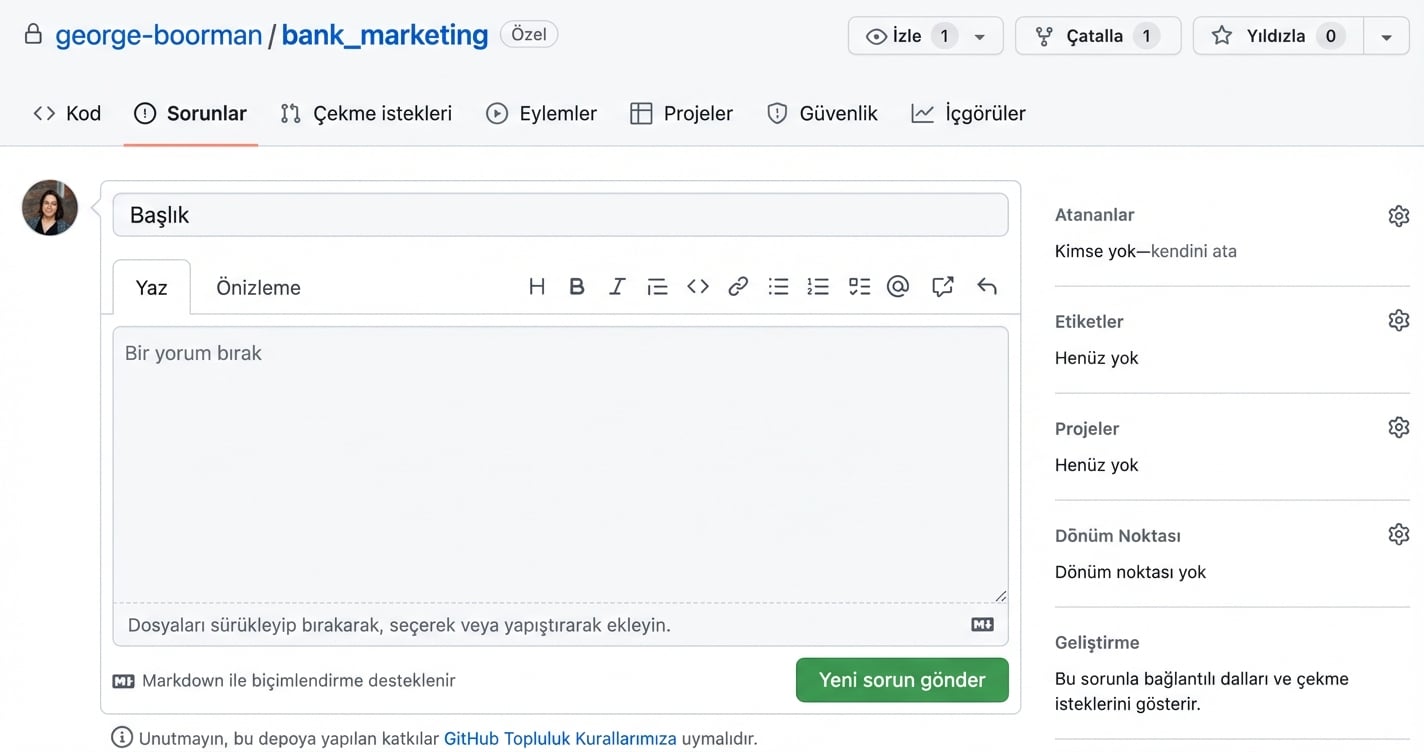Open the Etiketler gear menu
This screenshot has width=1424, height=752.
[1398, 321]
